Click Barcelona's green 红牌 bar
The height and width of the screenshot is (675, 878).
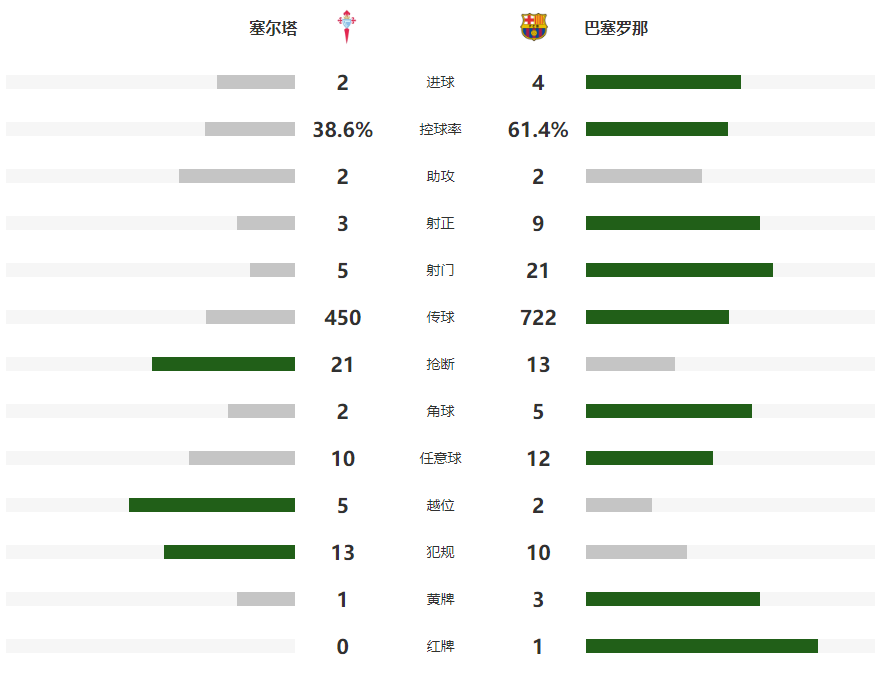(701, 646)
